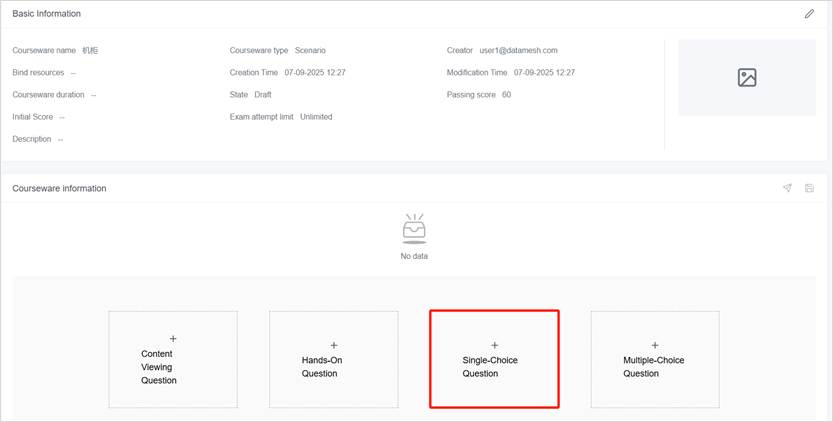Click the edit pencil icon in Basic Information

(x=809, y=14)
